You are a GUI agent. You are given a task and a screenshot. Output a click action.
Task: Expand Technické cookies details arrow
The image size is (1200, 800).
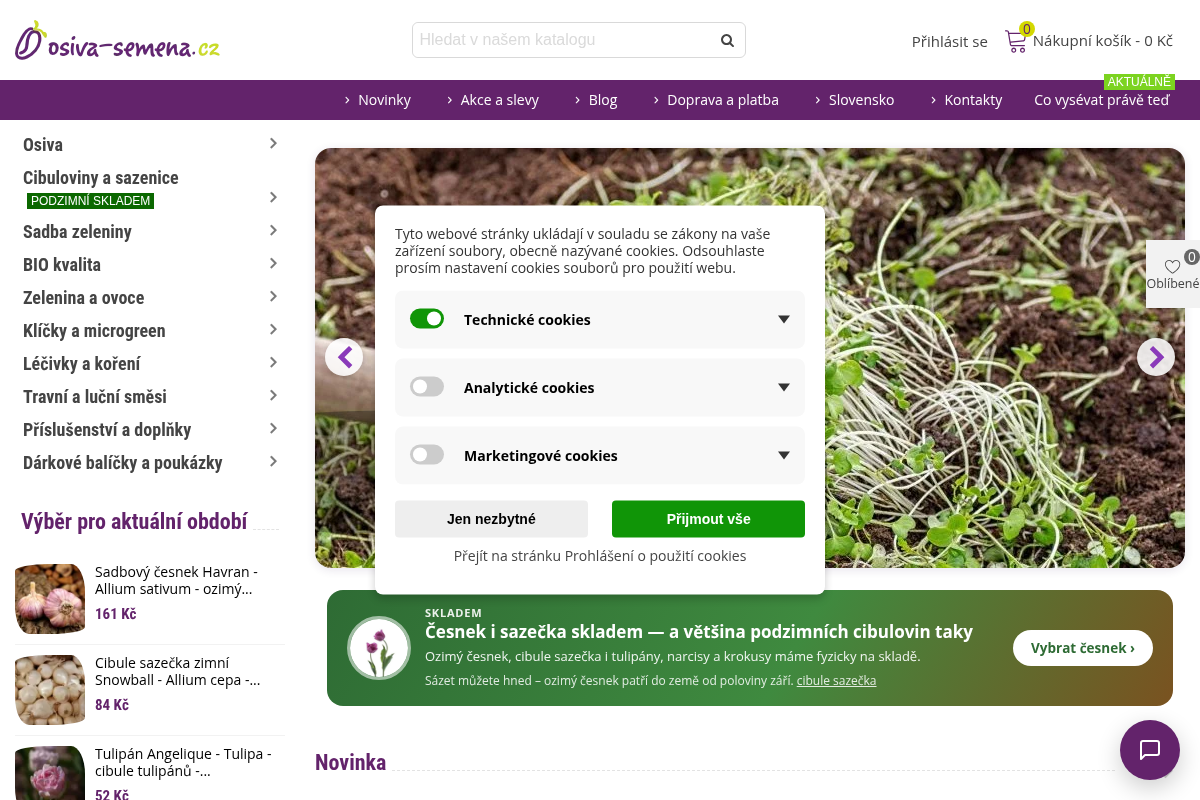tap(784, 320)
